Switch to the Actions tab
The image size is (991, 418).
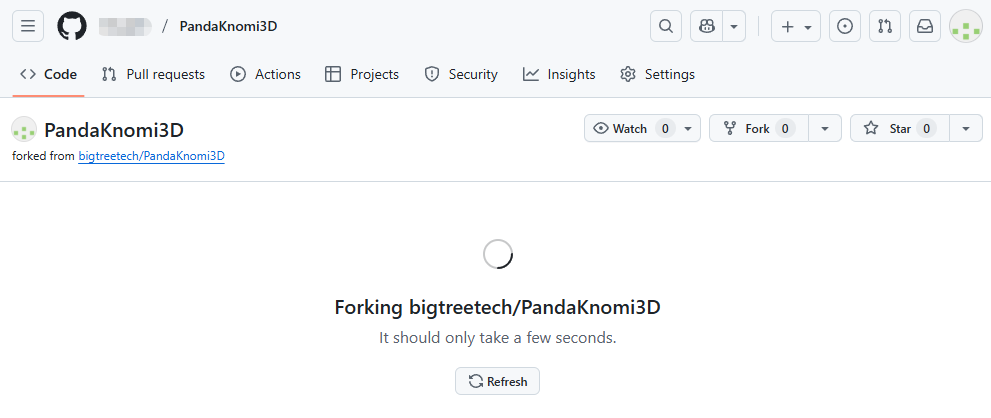point(265,74)
